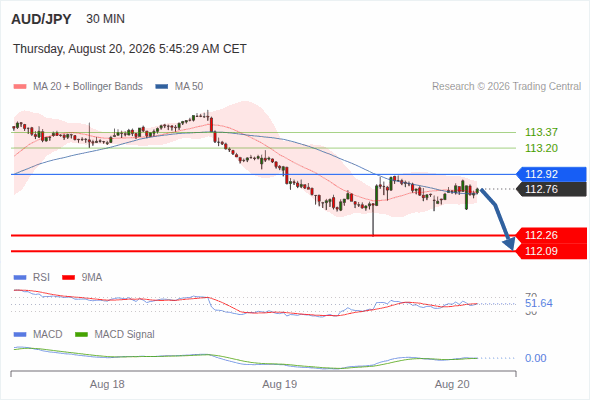Click the MACD blue legend swatch
Viewport: 590px width, 400px height.
(x=20, y=335)
